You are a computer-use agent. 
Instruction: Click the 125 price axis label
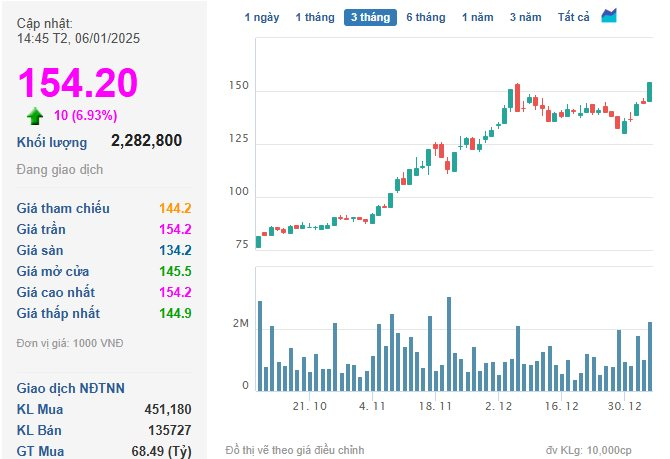tap(238, 138)
